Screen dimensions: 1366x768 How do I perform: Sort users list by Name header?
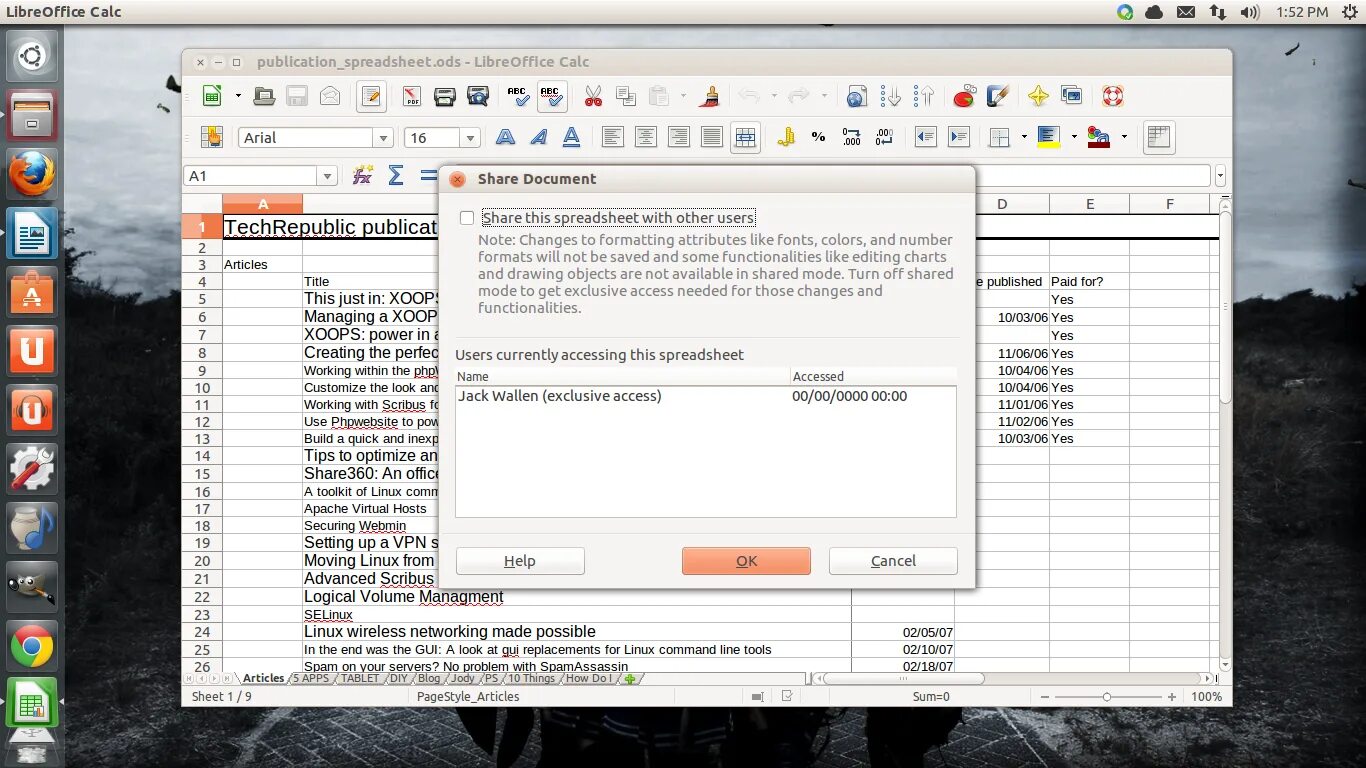point(622,376)
